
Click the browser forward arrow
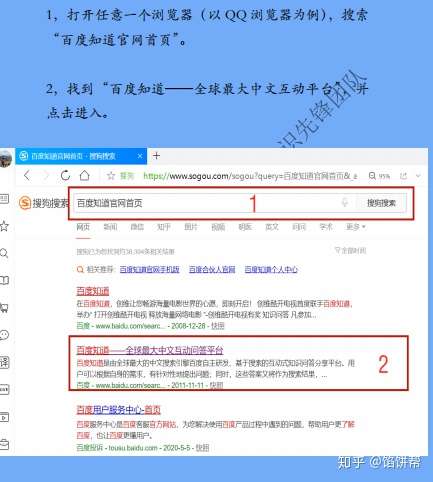[46, 175]
